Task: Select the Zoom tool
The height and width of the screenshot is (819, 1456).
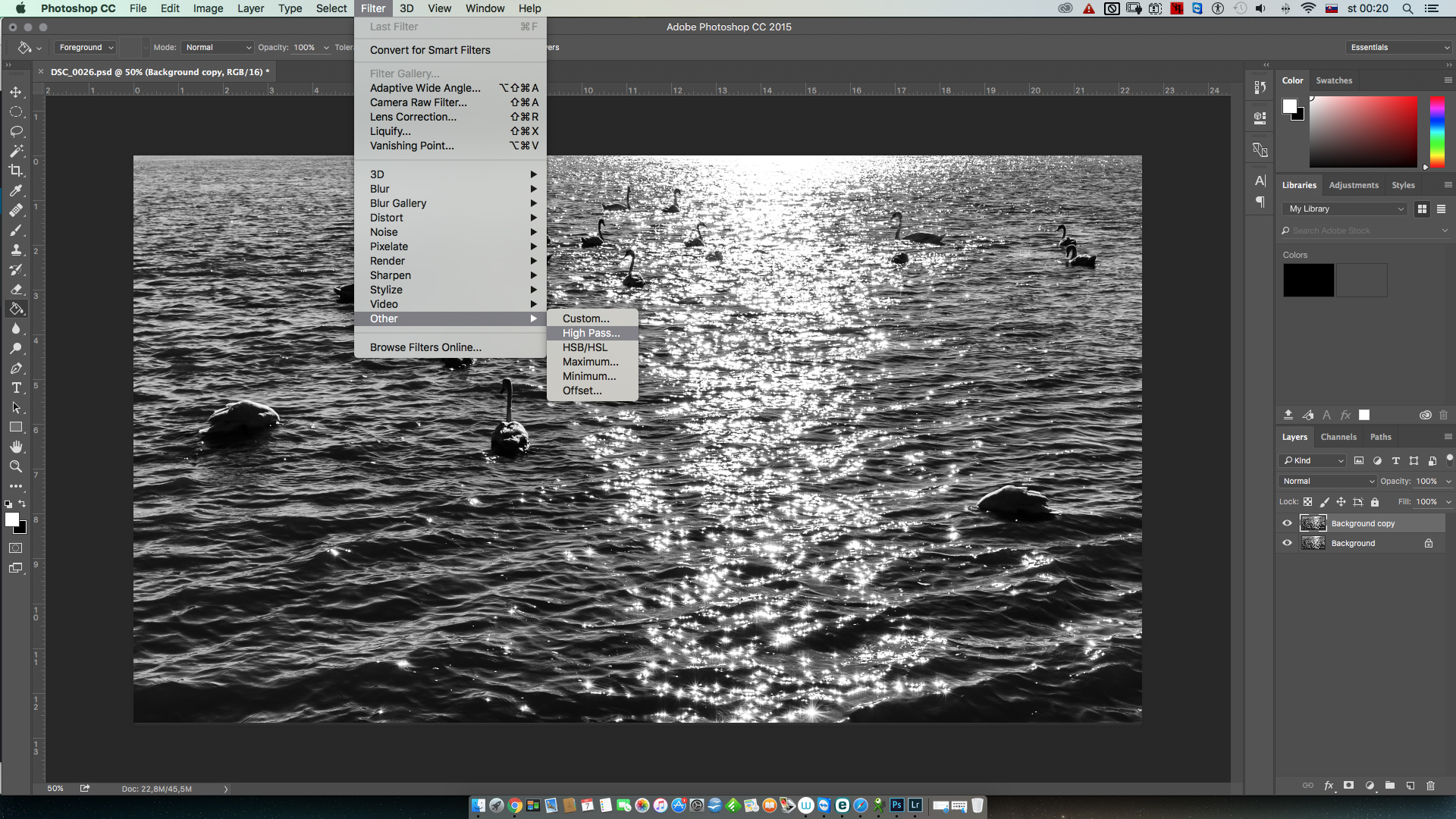Action: 16,466
